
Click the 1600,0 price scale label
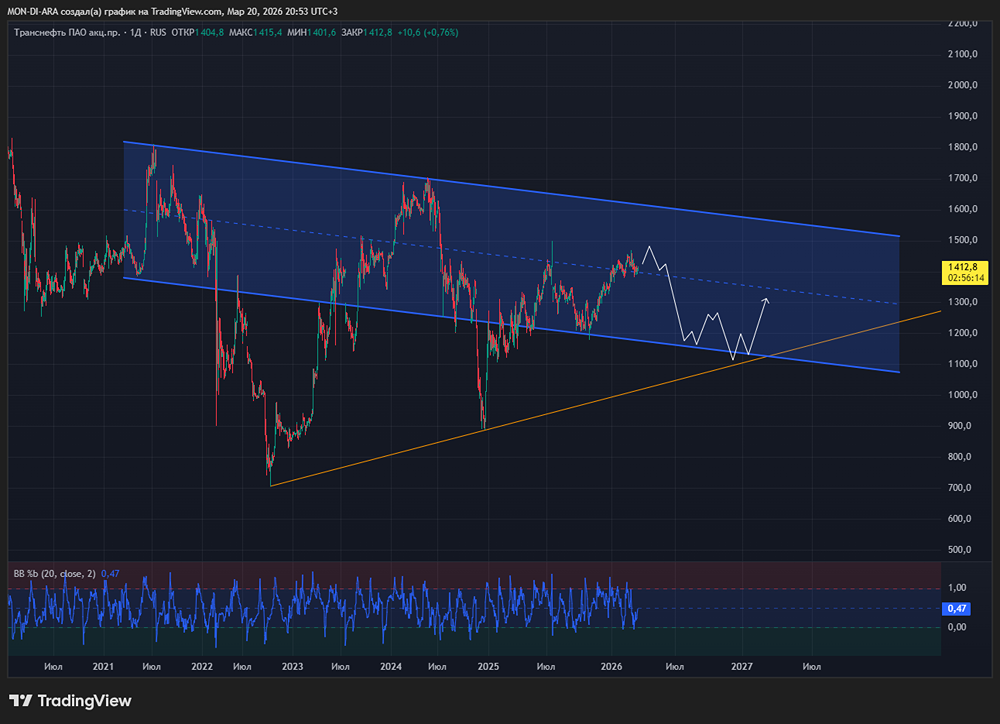[x=962, y=209]
